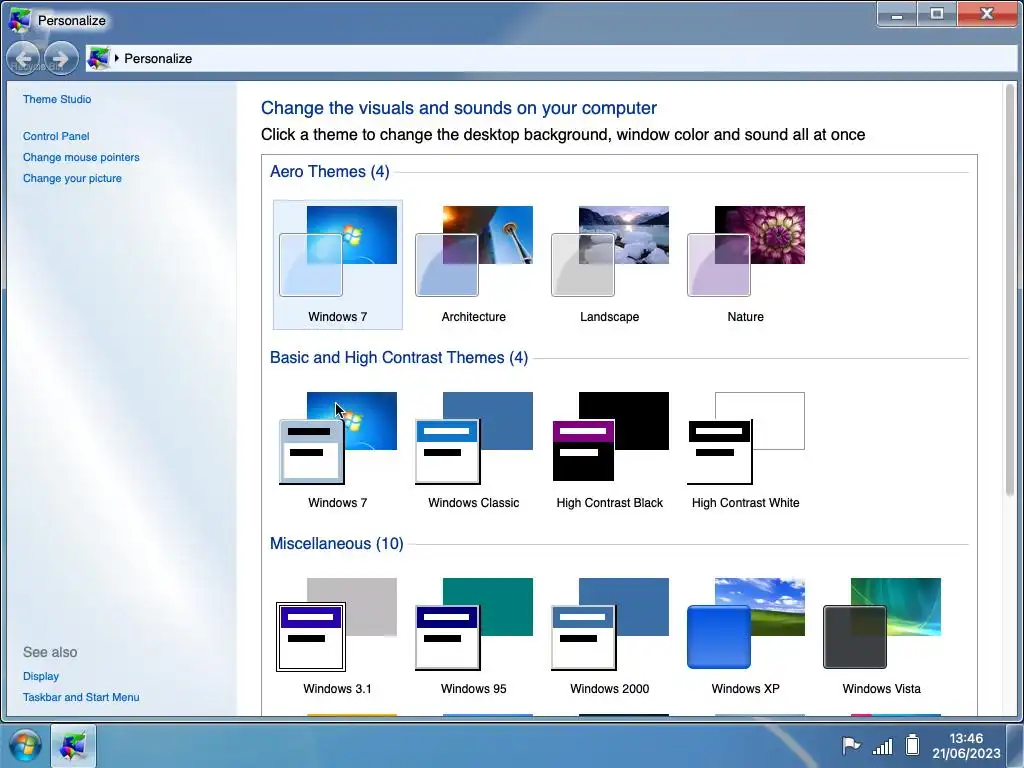Choose High Contrast Black theme
1024x768 pixels.
tap(609, 451)
